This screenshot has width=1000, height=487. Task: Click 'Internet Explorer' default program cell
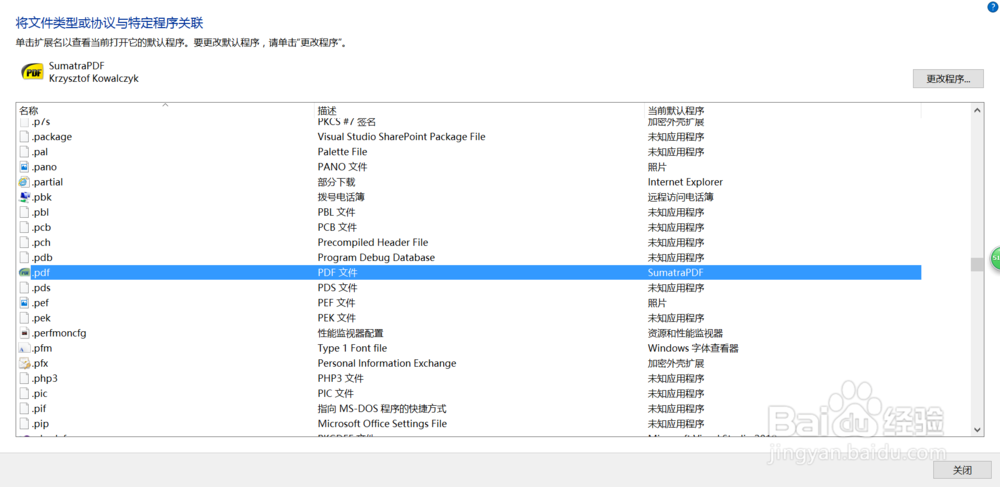pyautogui.click(x=686, y=182)
